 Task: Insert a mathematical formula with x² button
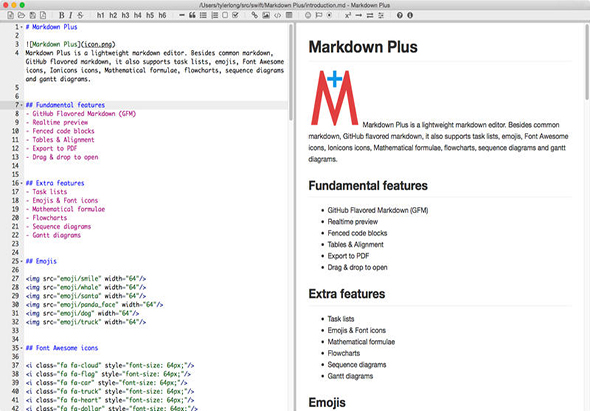point(348,15)
